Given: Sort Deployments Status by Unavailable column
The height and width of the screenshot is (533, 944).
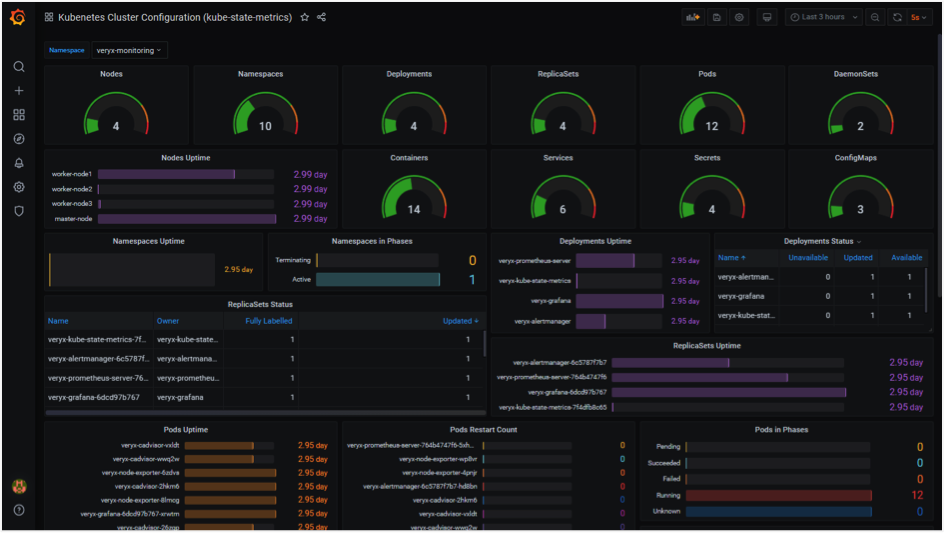Looking at the screenshot, I should pyautogui.click(x=808, y=257).
